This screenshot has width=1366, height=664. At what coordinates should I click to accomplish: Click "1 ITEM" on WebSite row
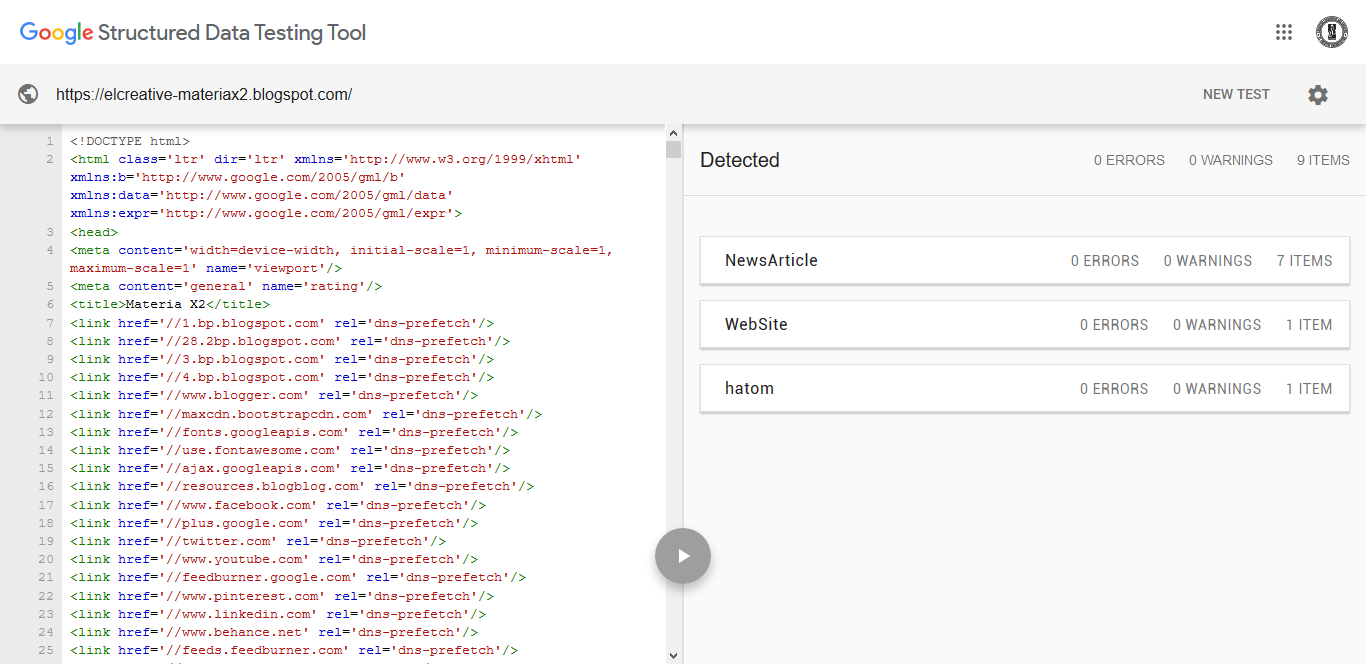1309,325
